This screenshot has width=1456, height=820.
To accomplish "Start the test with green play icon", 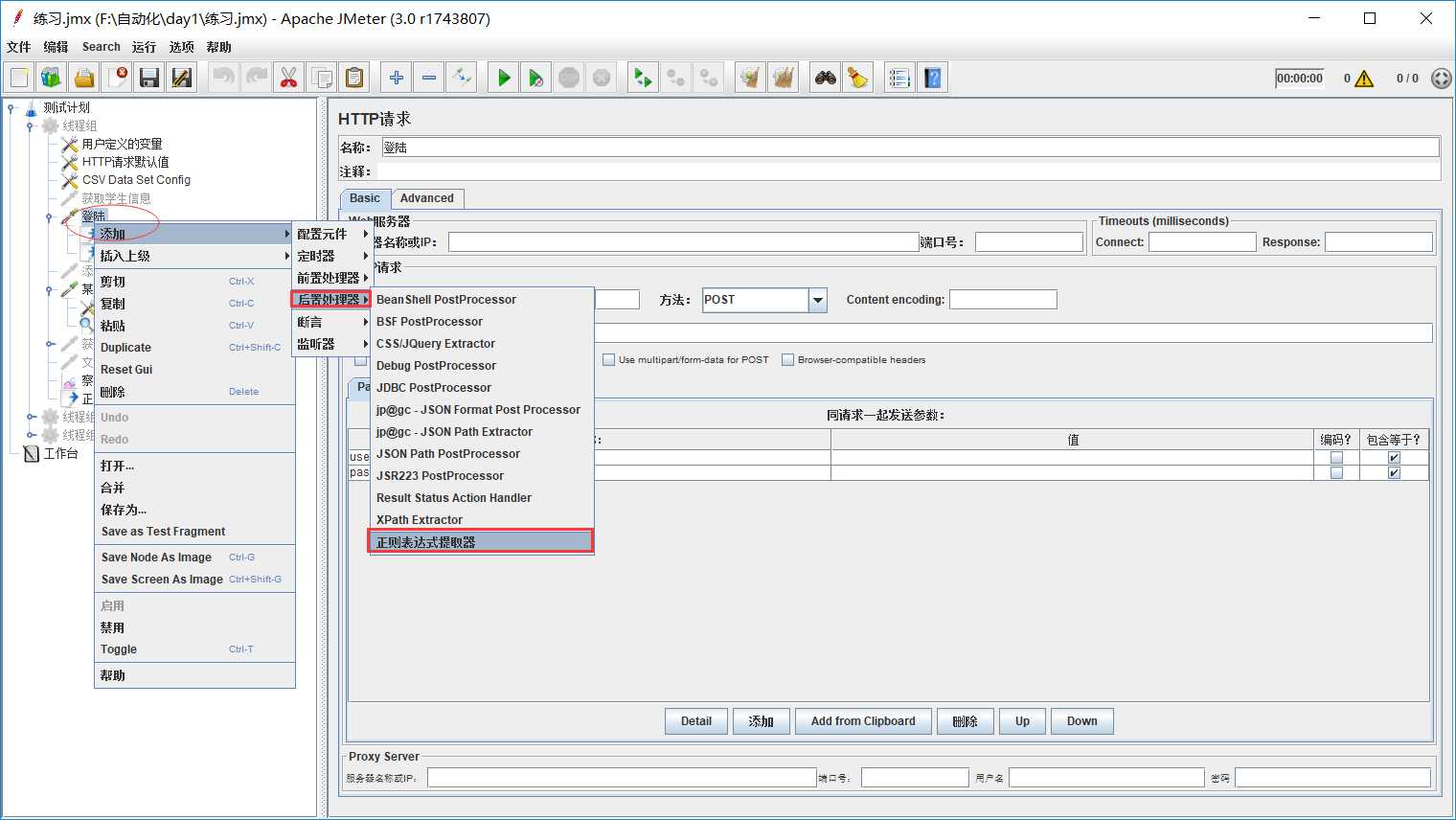I will click(x=503, y=78).
